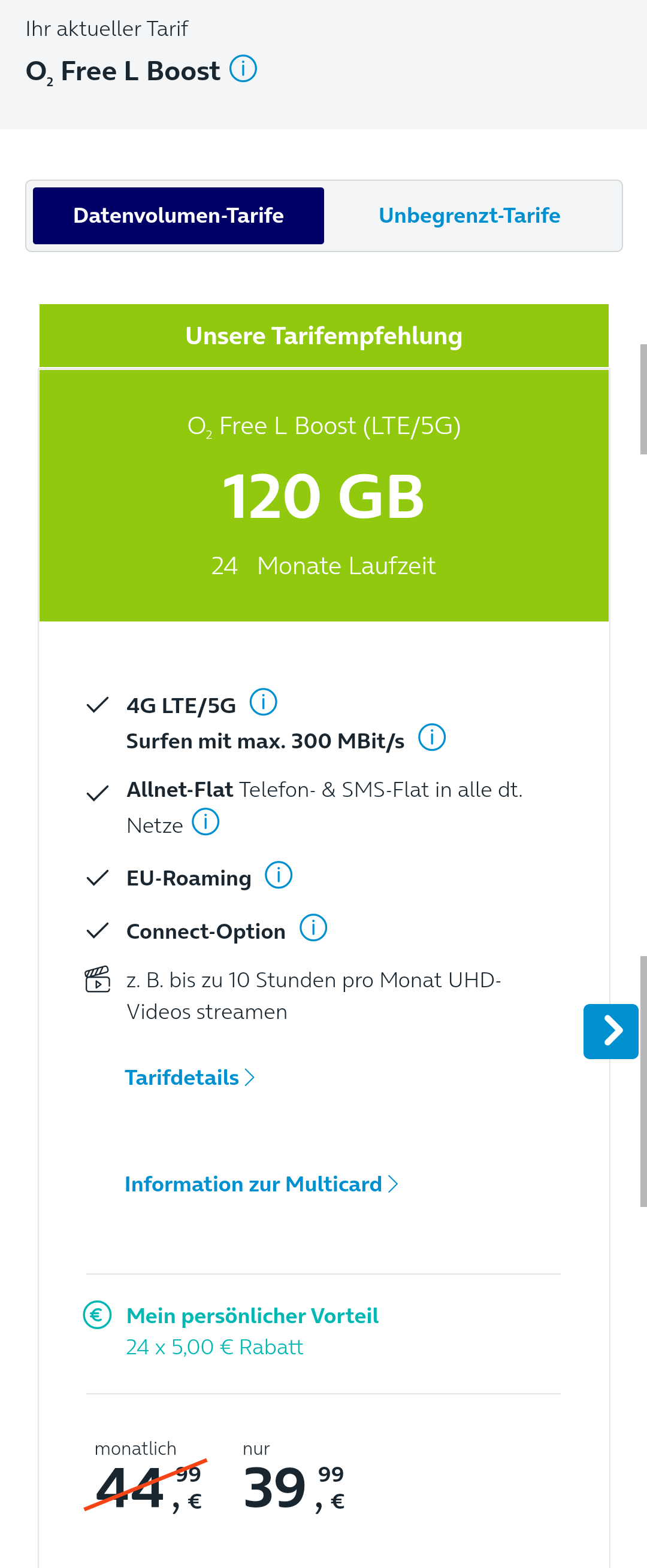Image resolution: width=647 pixels, height=1568 pixels.
Task: Tap the UHD video streaming clapperboard icon
Action: pos(98,979)
